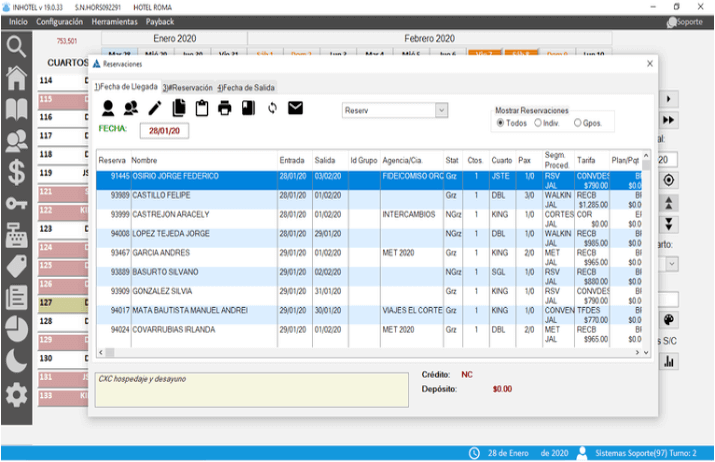Click the pencil edit reservation icon
This screenshot has width=715, height=462.
point(154,108)
